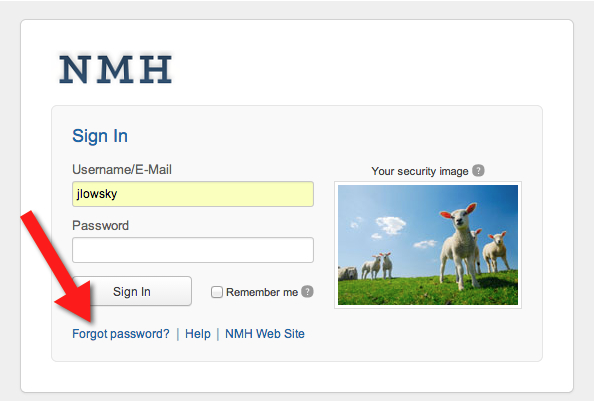Click into the empty Password field
This screenshot has width=595, height=401.
pos(193,250)
